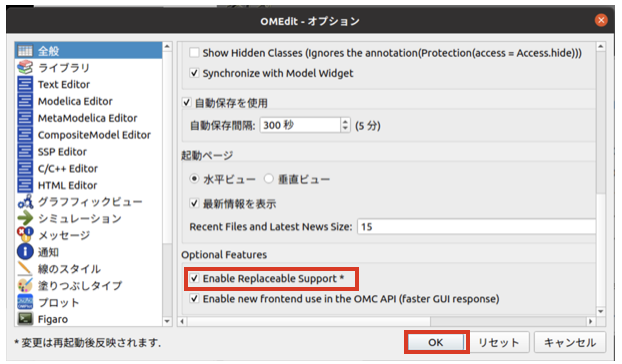
Task: Click the green arrow シミュレーション icon
Action: point(25,218)
